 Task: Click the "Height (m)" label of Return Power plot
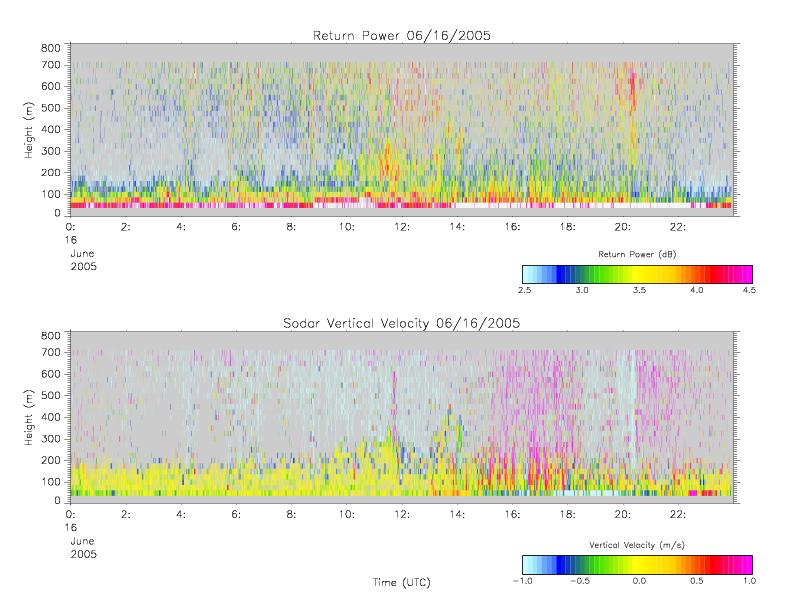[x=28, y=130]
